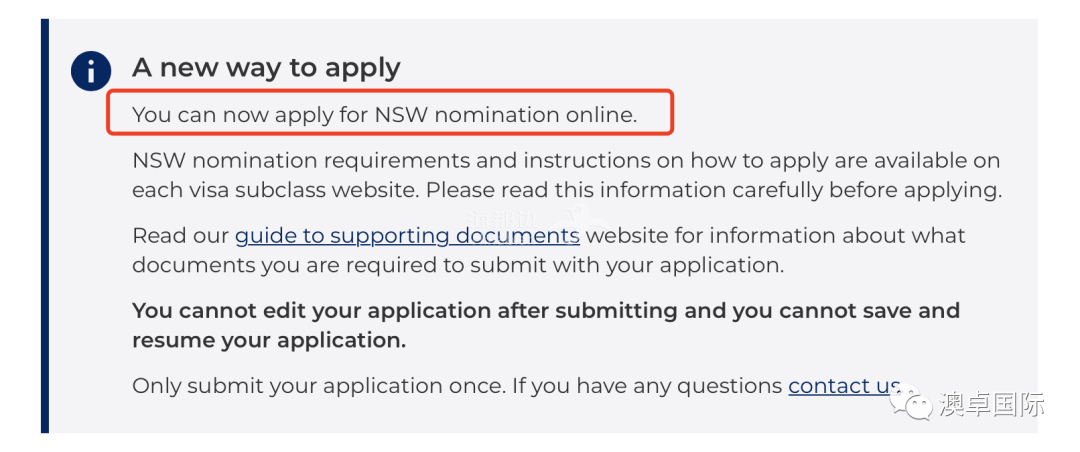1080x452 pixels.
Task: Click the bold "You cannot edit your application" warning
Action: 546,310
